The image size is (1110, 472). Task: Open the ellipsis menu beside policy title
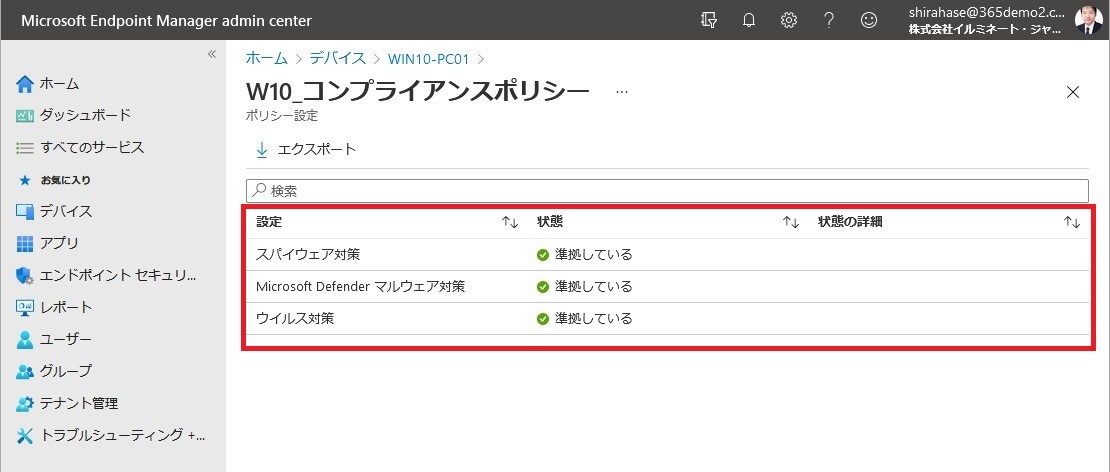point(622,92)
